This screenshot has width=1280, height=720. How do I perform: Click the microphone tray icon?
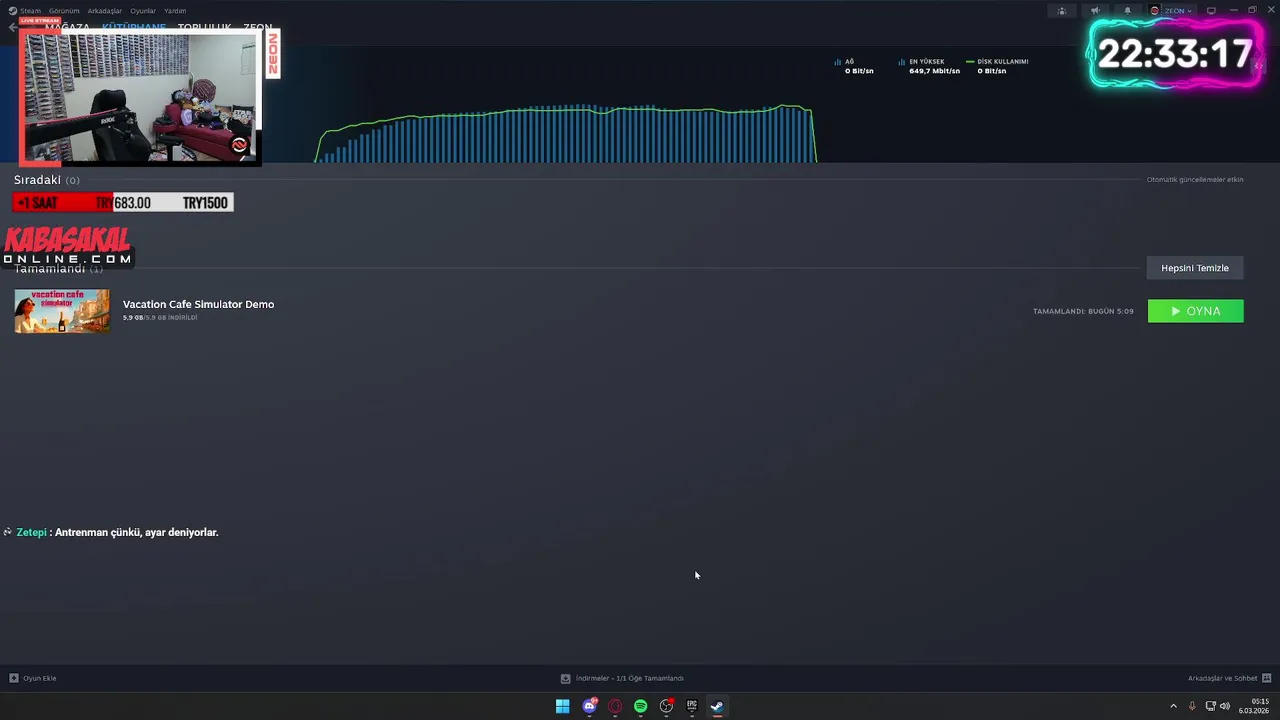[x=1192, y=706]
